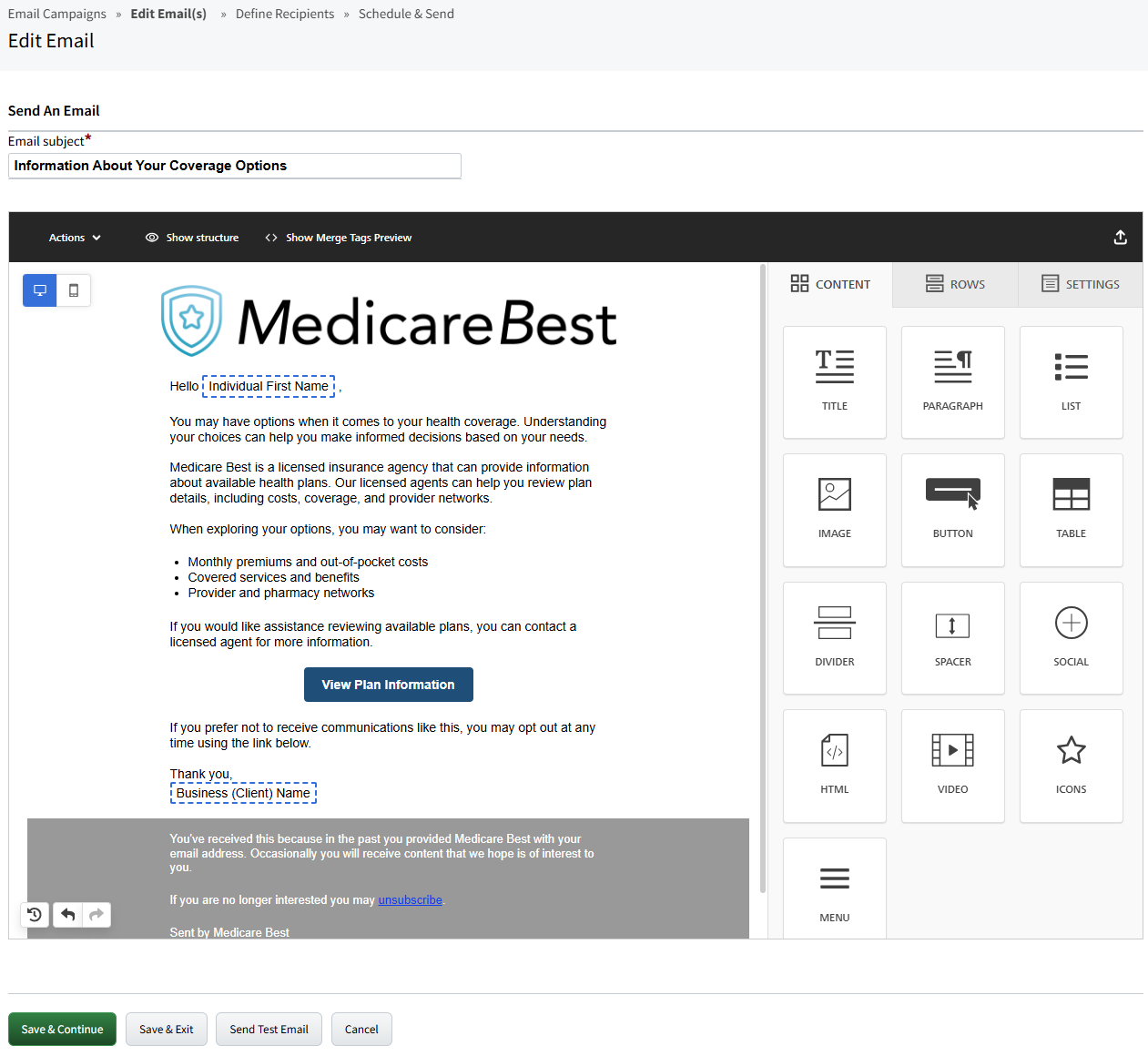Click inside the Email subject field
This screenshot has width=1148, height=1056.
click(x=234, y=166)
